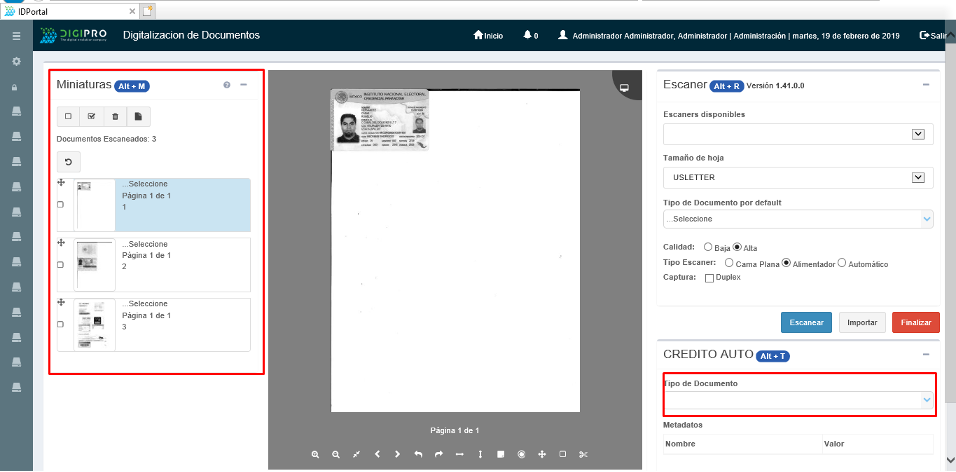Click the scissors crop tool
Image resolution: width=956 pixels, height=472 pixels.
[x=583, y=454]
